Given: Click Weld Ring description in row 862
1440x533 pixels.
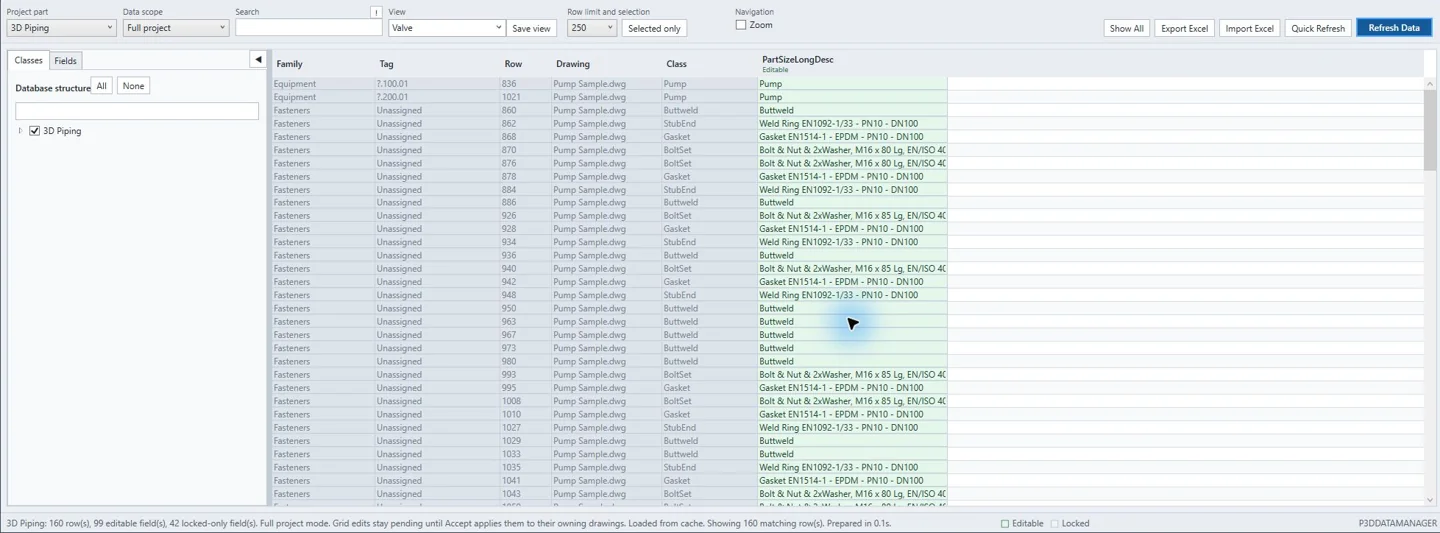Looking at the screenshot, I should [852, 123].
